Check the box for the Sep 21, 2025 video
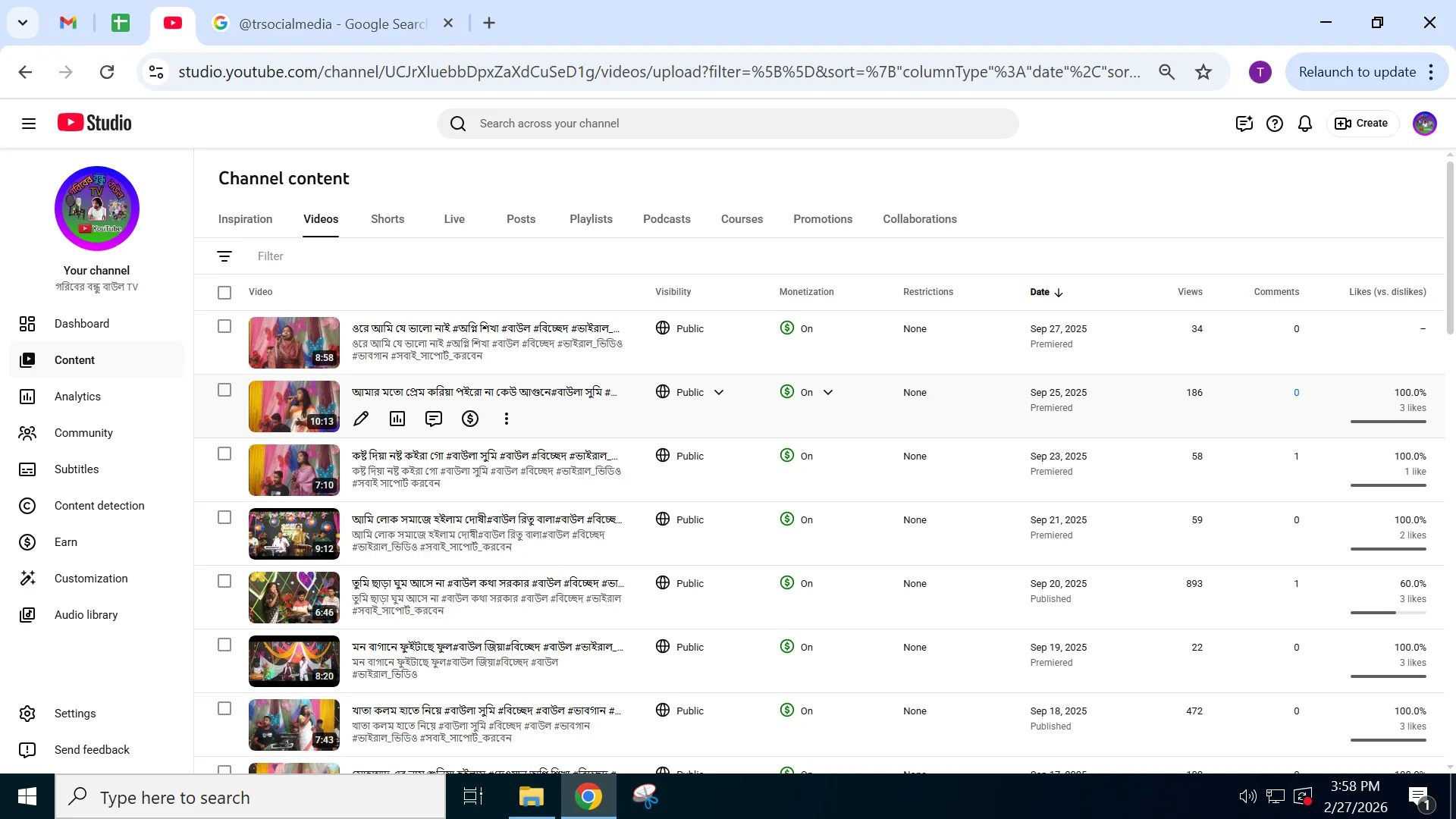The height and width of the screenshot is (819, 1456). pyautogui.click(x=224, y=517)
